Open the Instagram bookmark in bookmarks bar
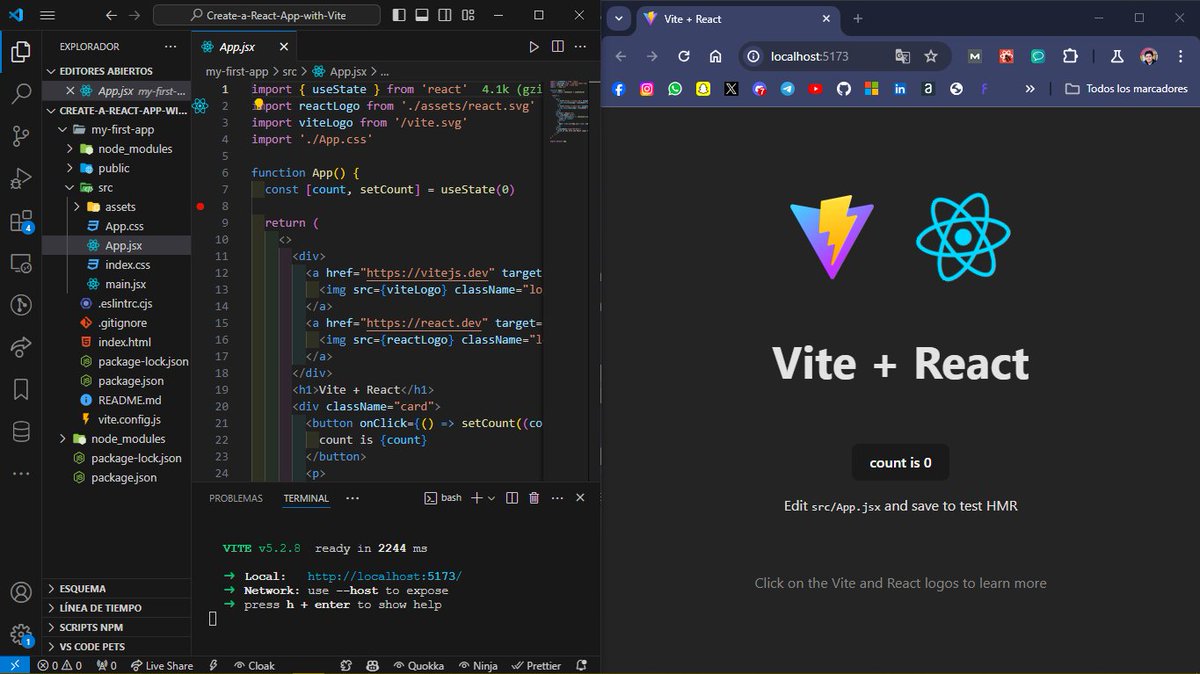Image resolution: width=1200 pixels, height=674 pixels. pos(647,89)
